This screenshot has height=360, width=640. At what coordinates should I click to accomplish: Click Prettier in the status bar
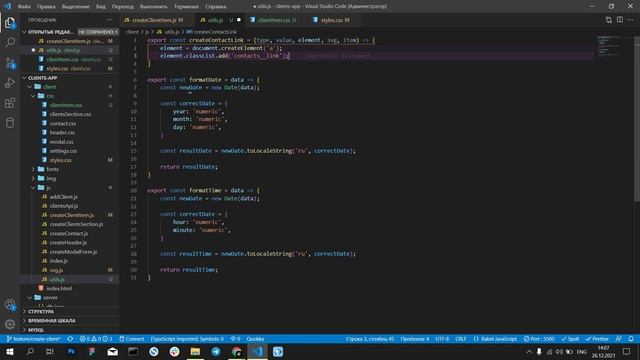click(x=597, y=339)
